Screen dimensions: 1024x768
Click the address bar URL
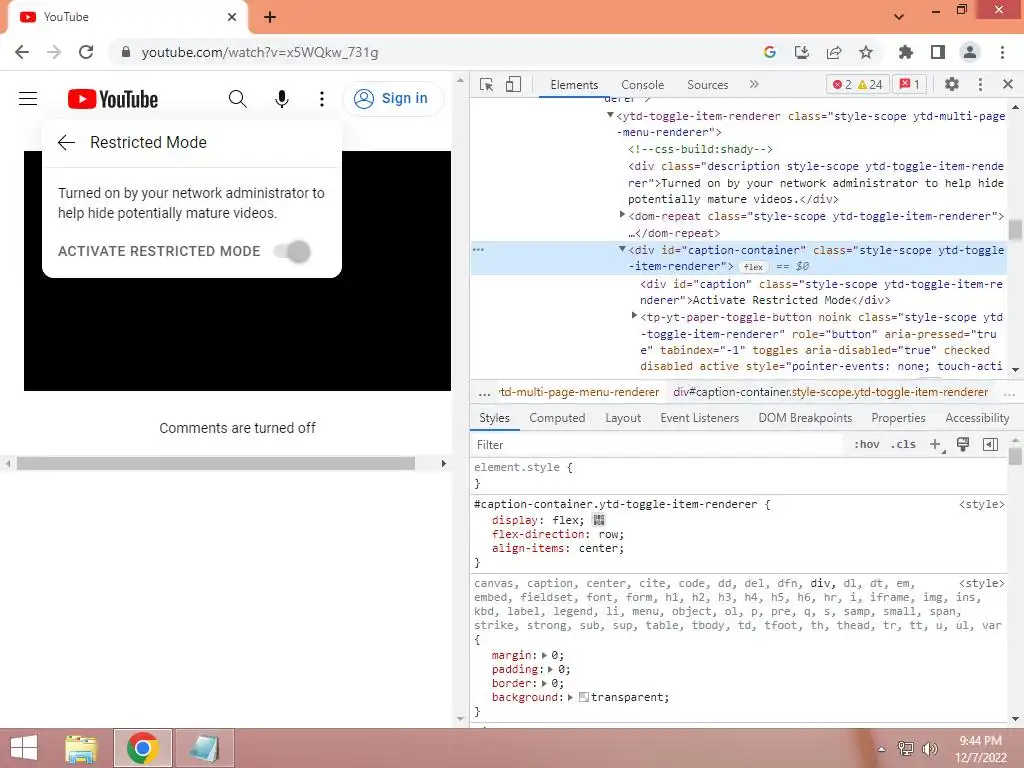260,52
